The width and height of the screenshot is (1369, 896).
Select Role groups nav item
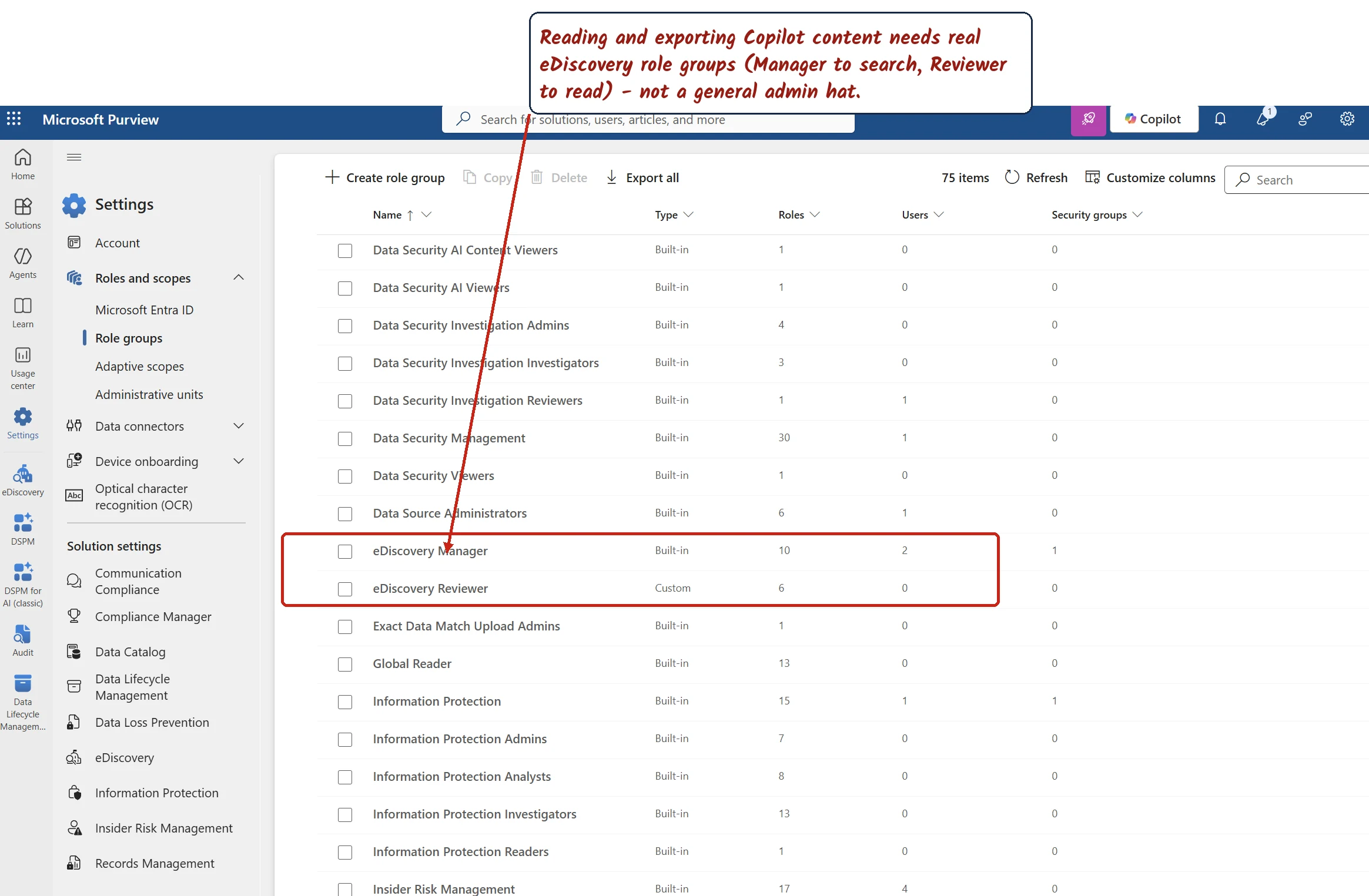click(x=129, y=338)
